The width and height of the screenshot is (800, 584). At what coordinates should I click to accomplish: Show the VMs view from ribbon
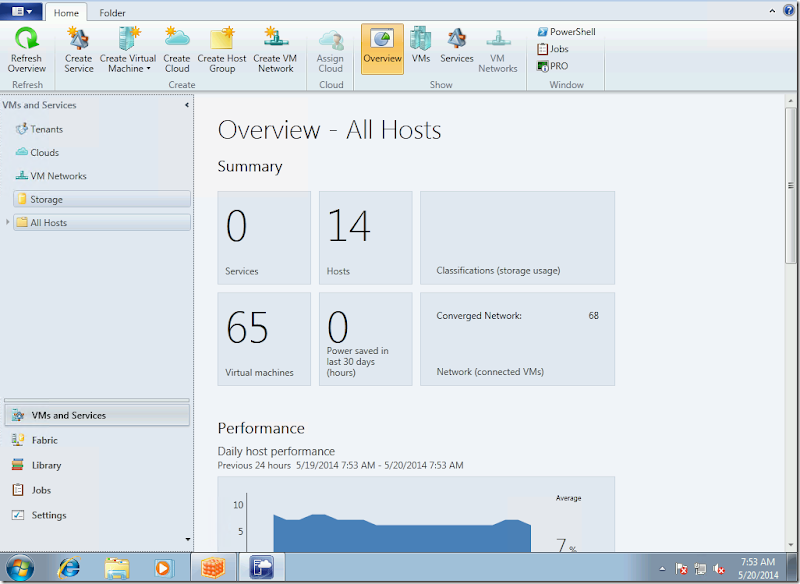421,46
